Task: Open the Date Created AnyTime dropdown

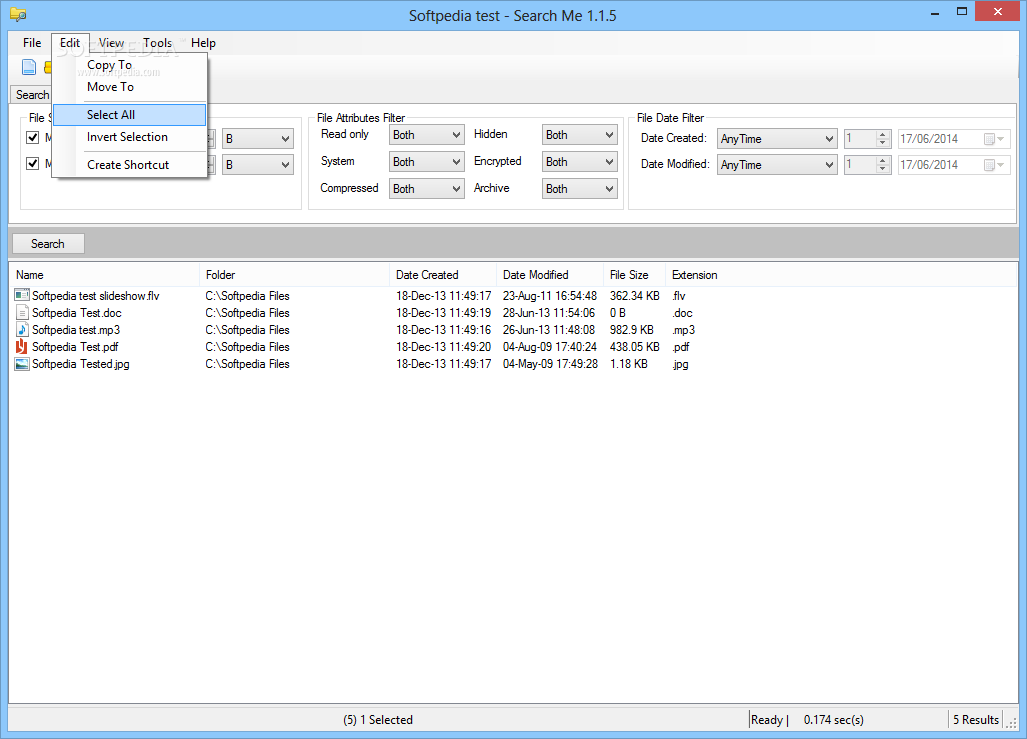Action: 777,139
